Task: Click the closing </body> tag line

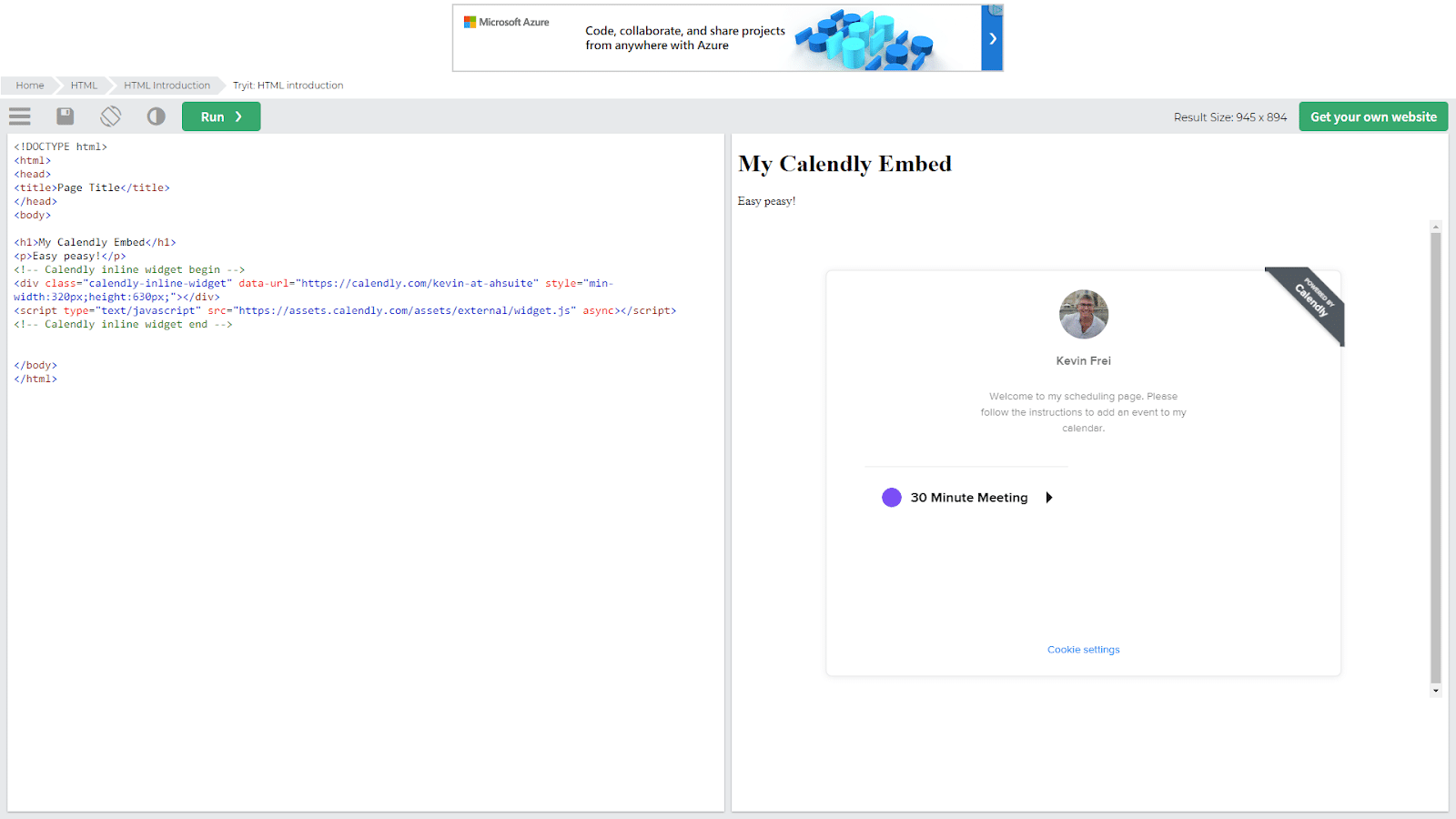Action: click(35, 366)
